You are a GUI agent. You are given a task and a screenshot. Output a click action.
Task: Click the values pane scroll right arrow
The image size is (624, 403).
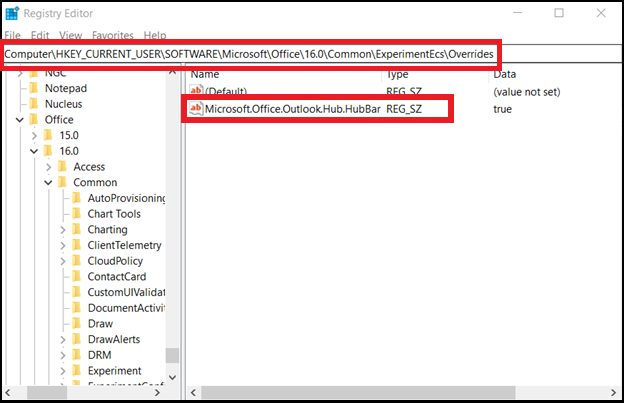(613, 393)
